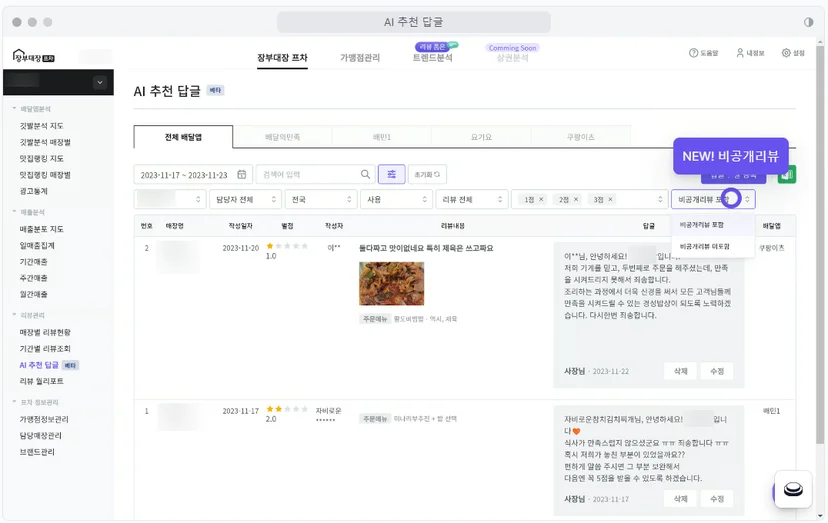Open 상권분석 coming soon navigation

click(x=512, y=58)
